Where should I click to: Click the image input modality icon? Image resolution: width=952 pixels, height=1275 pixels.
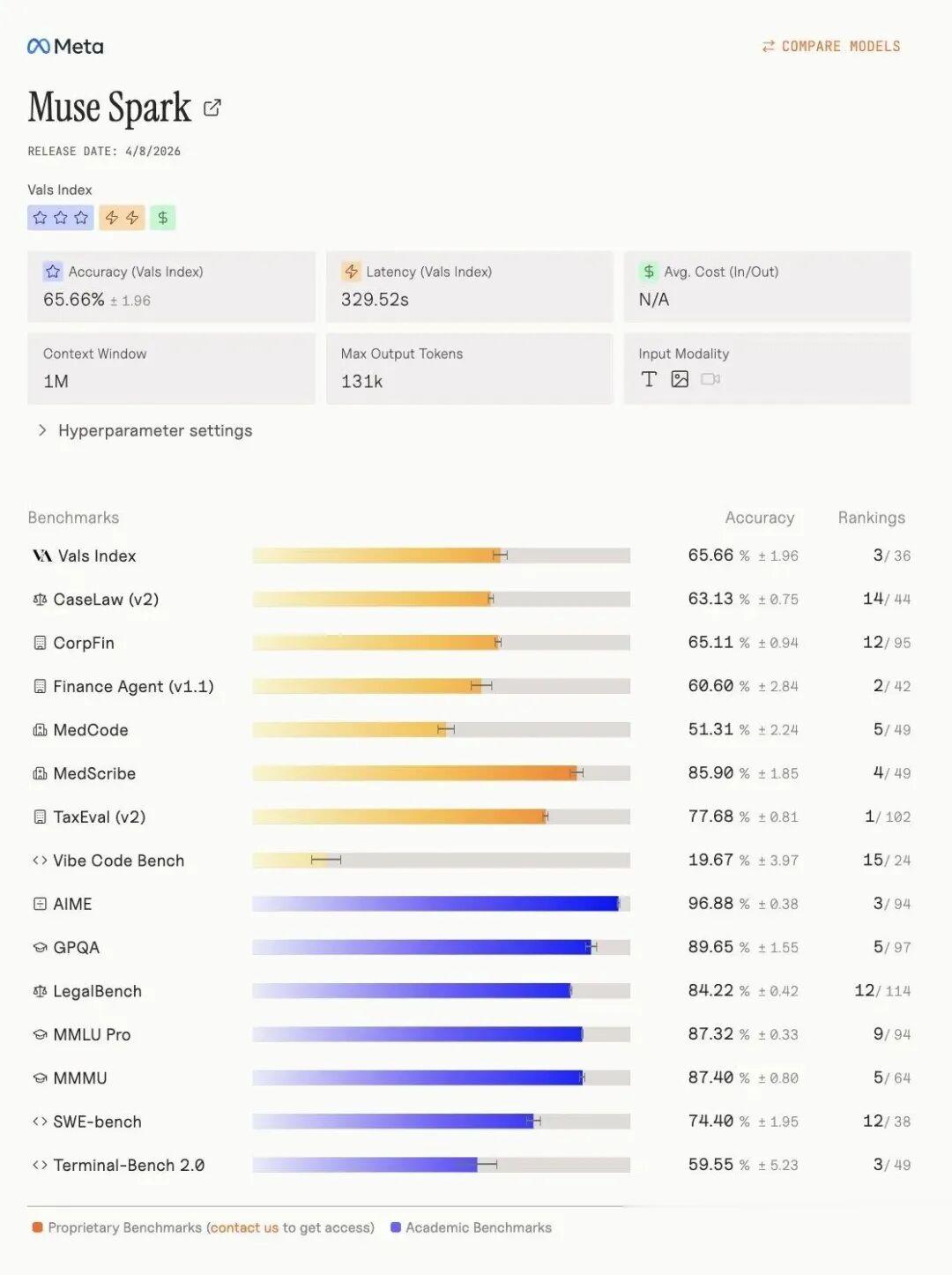coord(680,379)
